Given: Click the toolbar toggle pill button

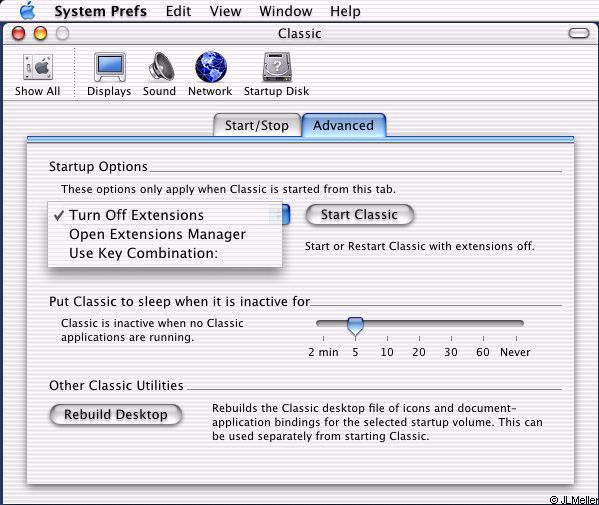Looking at the screenshot, I should pyautogui.click(x=579, y=33).
